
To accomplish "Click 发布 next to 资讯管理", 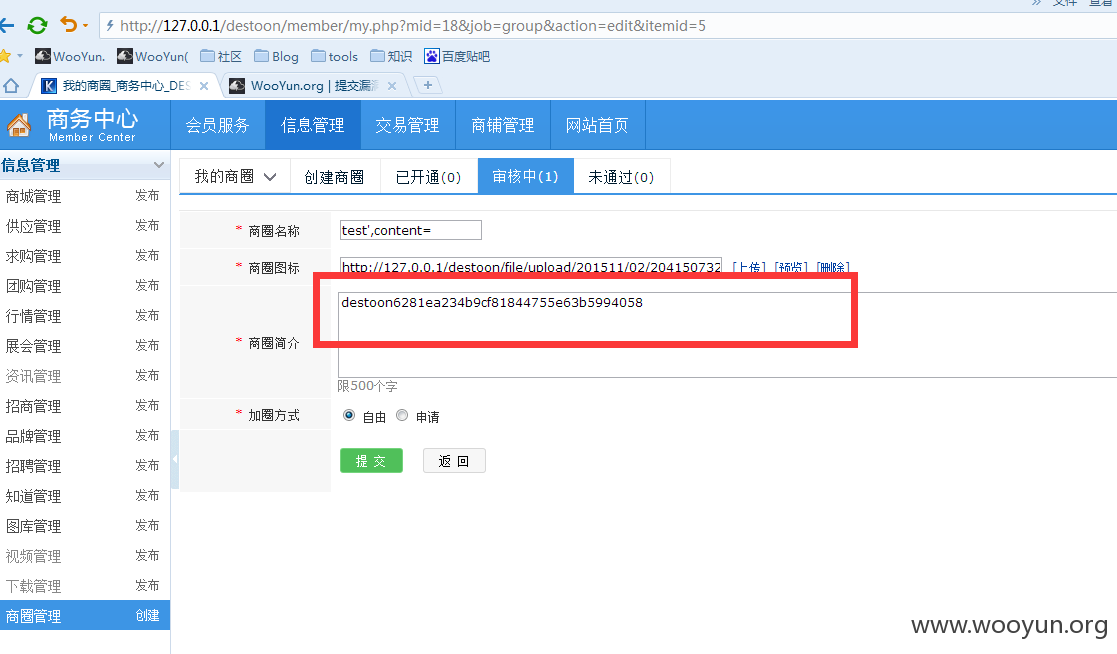I will [x=147, y=375].
